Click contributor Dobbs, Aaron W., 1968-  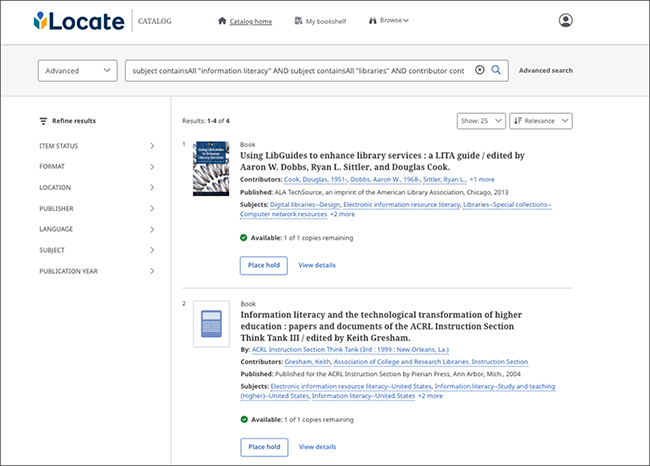coord(385,180)
